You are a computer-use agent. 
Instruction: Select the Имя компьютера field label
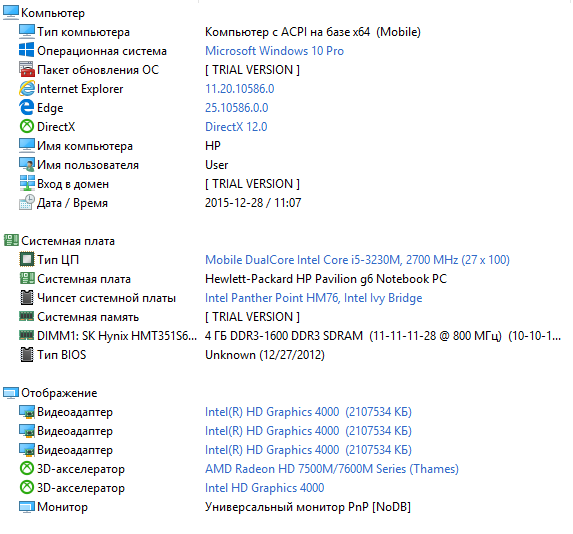(x=85, y=146)
